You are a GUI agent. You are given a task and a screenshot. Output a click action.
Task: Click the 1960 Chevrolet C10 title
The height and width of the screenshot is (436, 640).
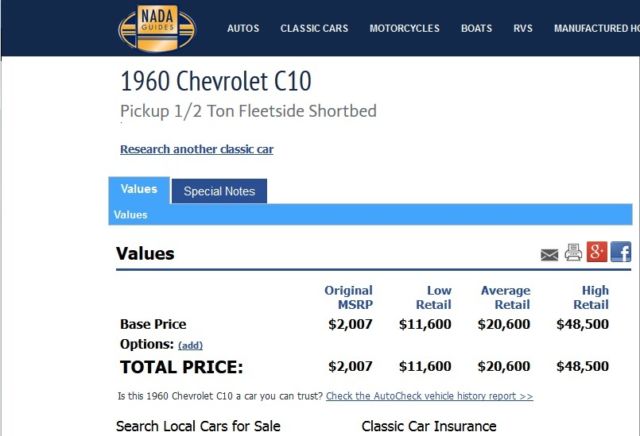[216, 81]
